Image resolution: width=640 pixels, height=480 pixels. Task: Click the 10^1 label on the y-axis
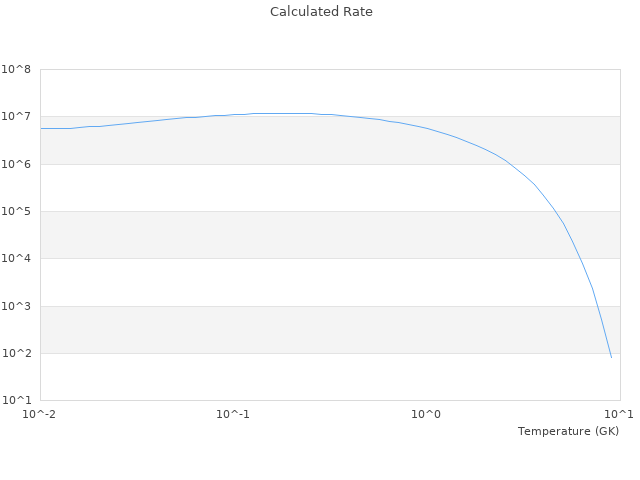(x=16, y=401)
